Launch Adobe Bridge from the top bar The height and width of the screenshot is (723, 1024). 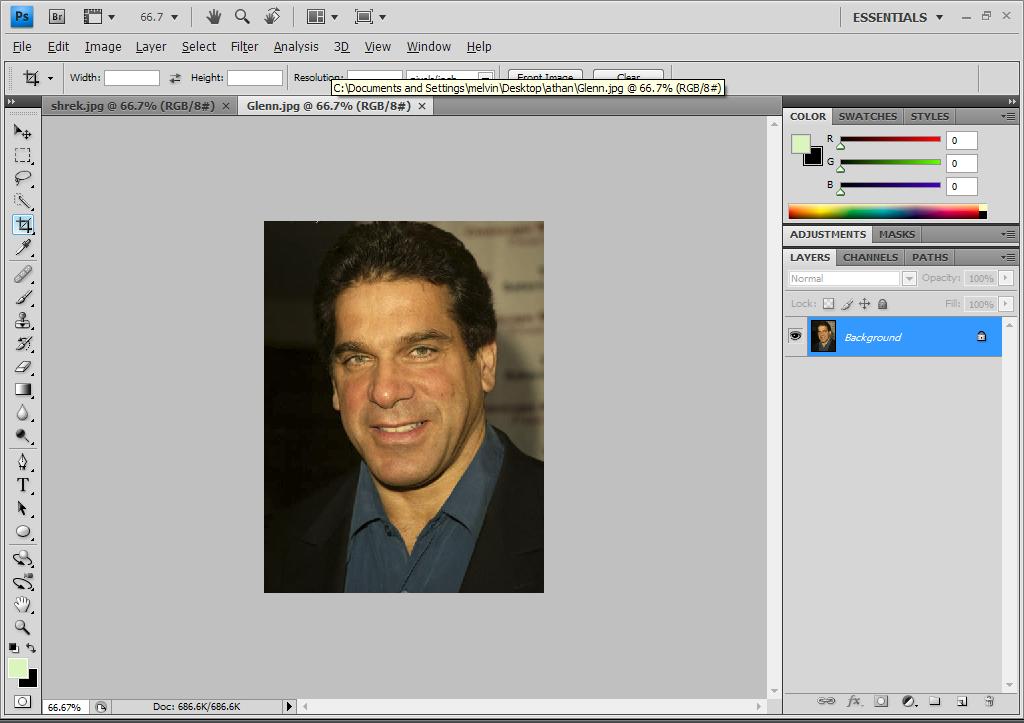point(57,17)
